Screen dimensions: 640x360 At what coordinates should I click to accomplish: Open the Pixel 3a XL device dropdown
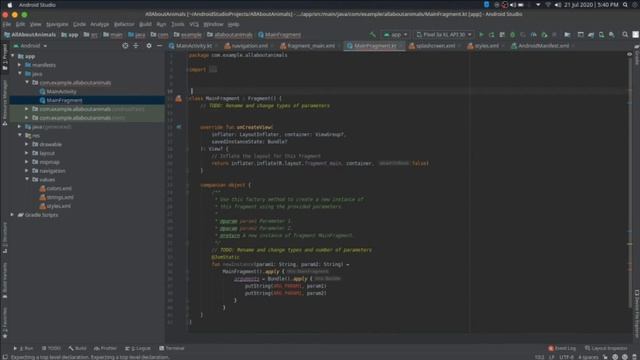click(444, 35)
